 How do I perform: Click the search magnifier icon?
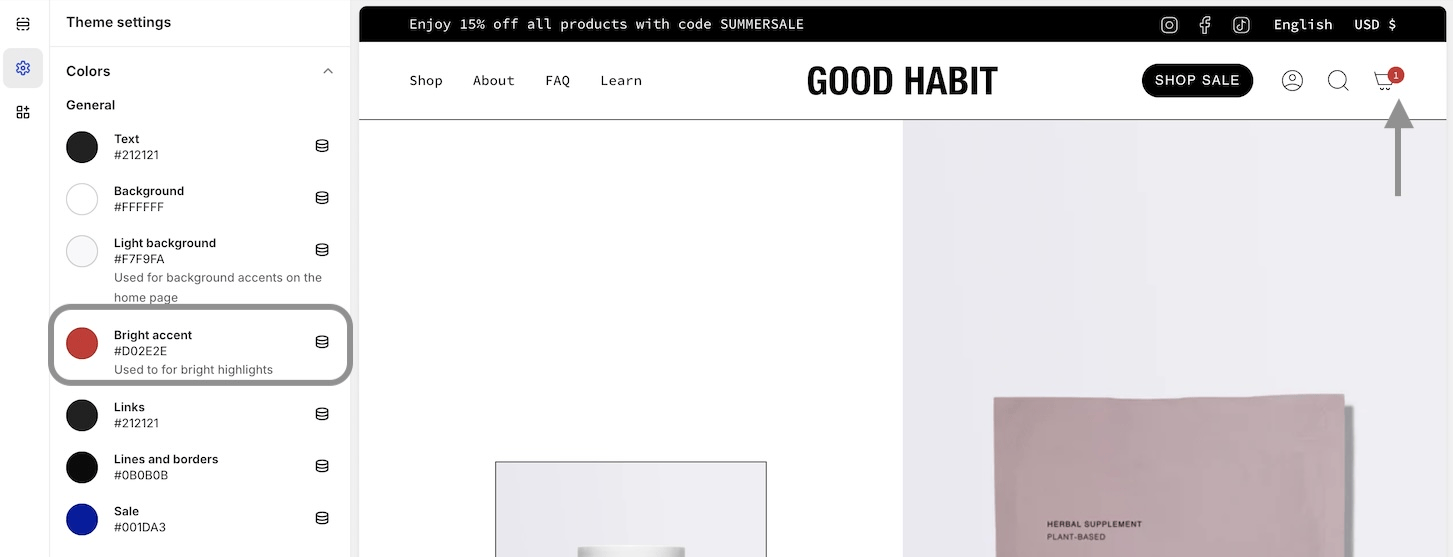[x=1338, y=80]
